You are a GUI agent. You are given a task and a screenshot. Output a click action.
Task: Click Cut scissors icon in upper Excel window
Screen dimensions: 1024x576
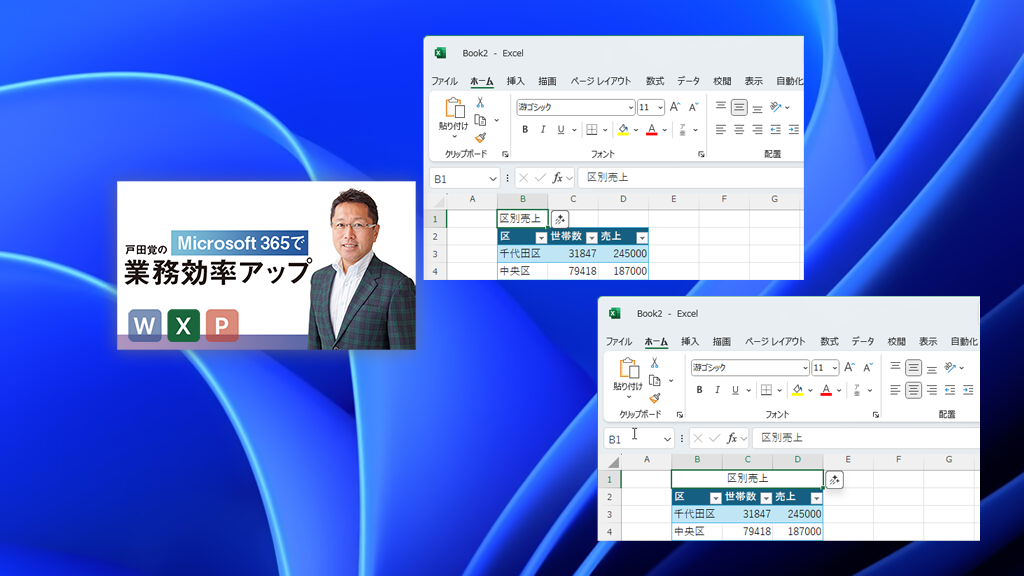pyautogui.click(x=481, y=103)
